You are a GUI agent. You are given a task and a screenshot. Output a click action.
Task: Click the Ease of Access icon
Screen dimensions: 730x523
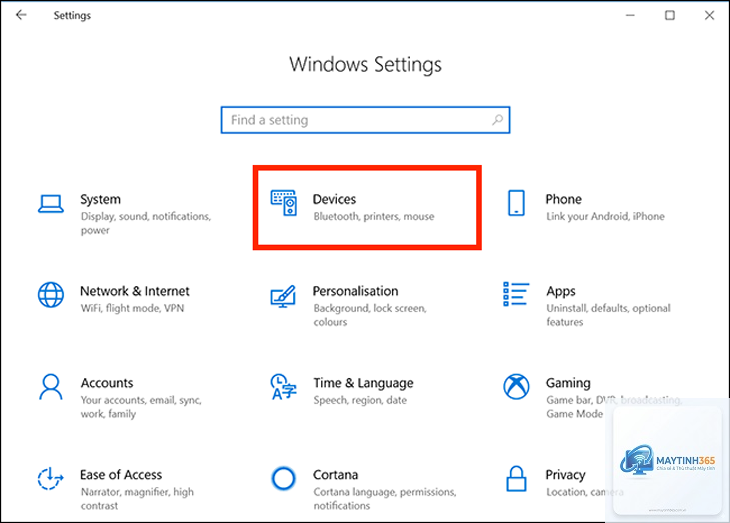coord(50,479)
